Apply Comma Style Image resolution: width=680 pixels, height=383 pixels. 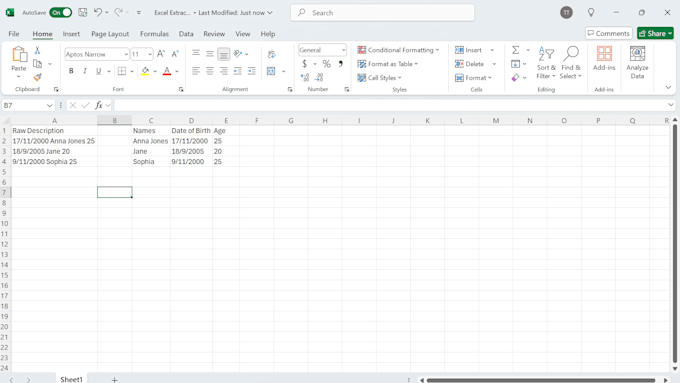(341, 64)
